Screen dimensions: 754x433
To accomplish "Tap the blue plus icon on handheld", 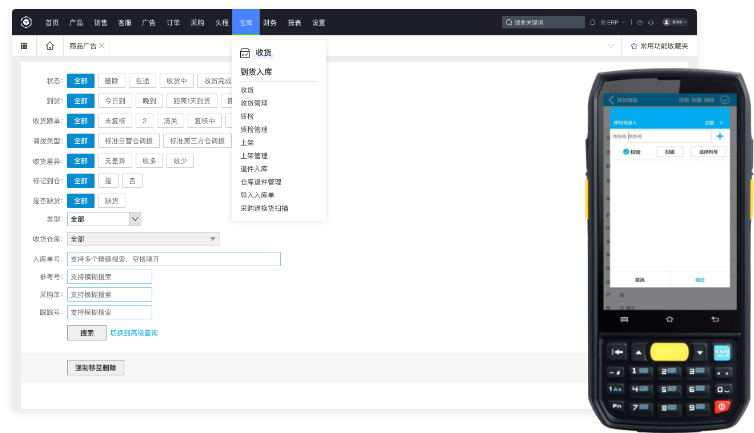I will 720,136.
